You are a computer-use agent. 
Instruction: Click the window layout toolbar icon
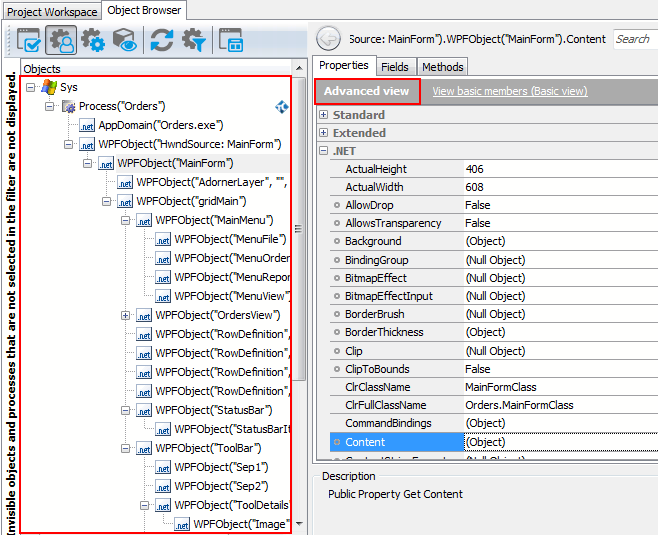pyautogui.click(x=232, y=40)
